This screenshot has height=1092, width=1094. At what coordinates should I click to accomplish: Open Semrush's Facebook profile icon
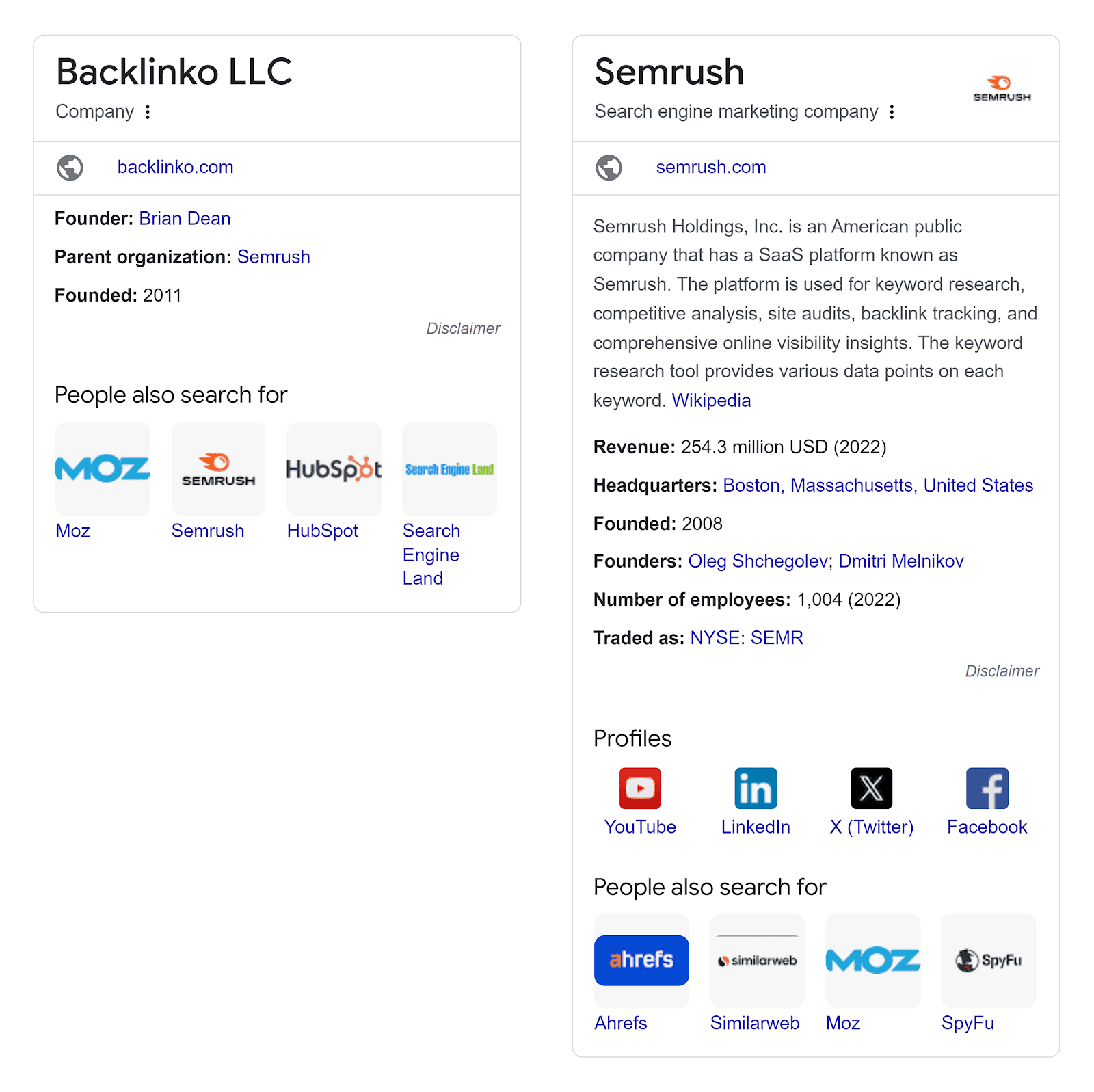pyautogui.click(x=987, y=788)
